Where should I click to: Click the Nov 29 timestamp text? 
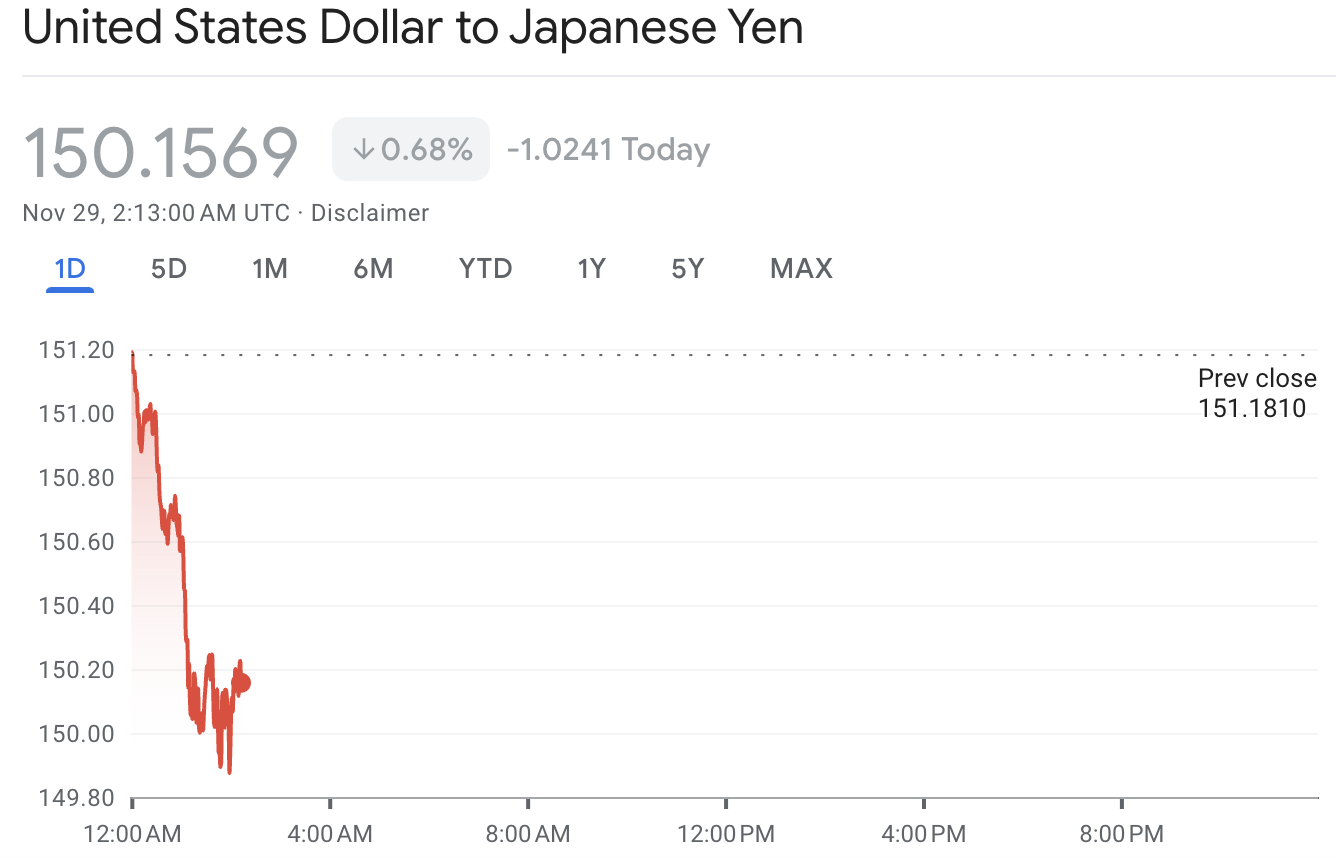tap(155, 213)
